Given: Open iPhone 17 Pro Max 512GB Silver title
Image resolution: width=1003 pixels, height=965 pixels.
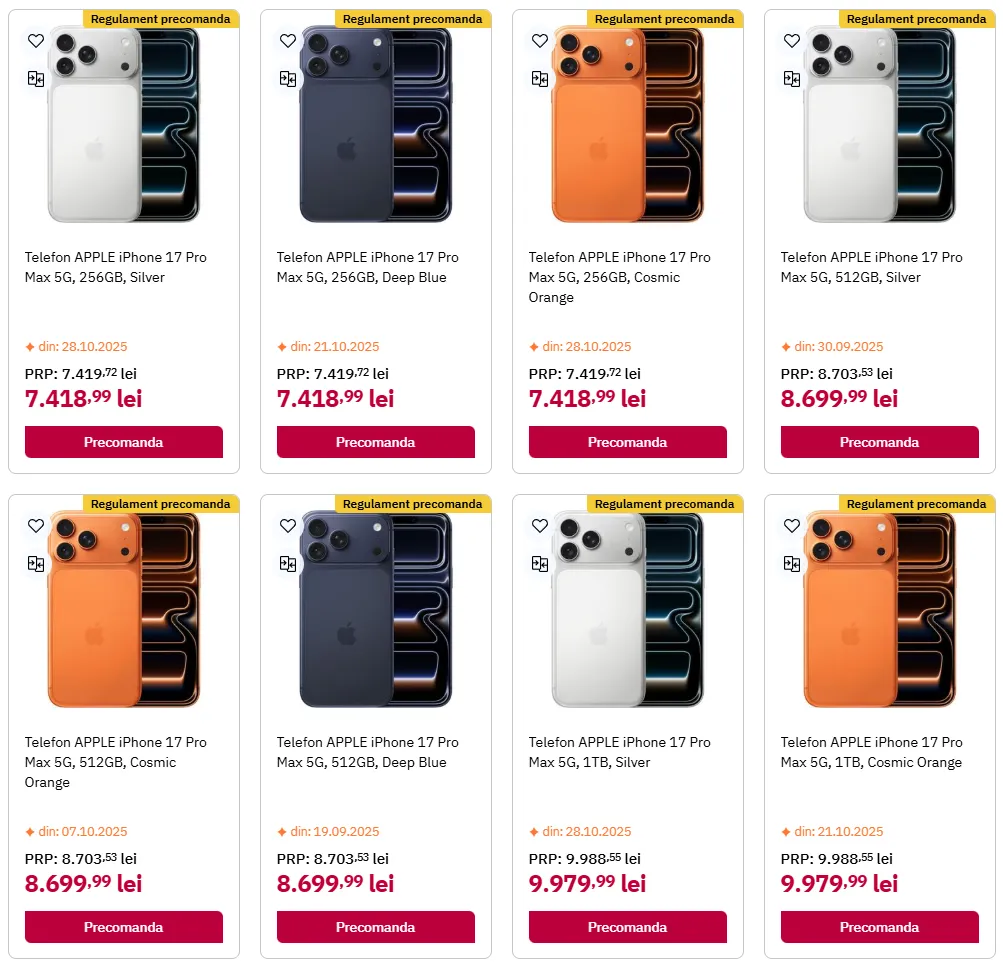Looking at the screenshot, I should tap(871, 267).
